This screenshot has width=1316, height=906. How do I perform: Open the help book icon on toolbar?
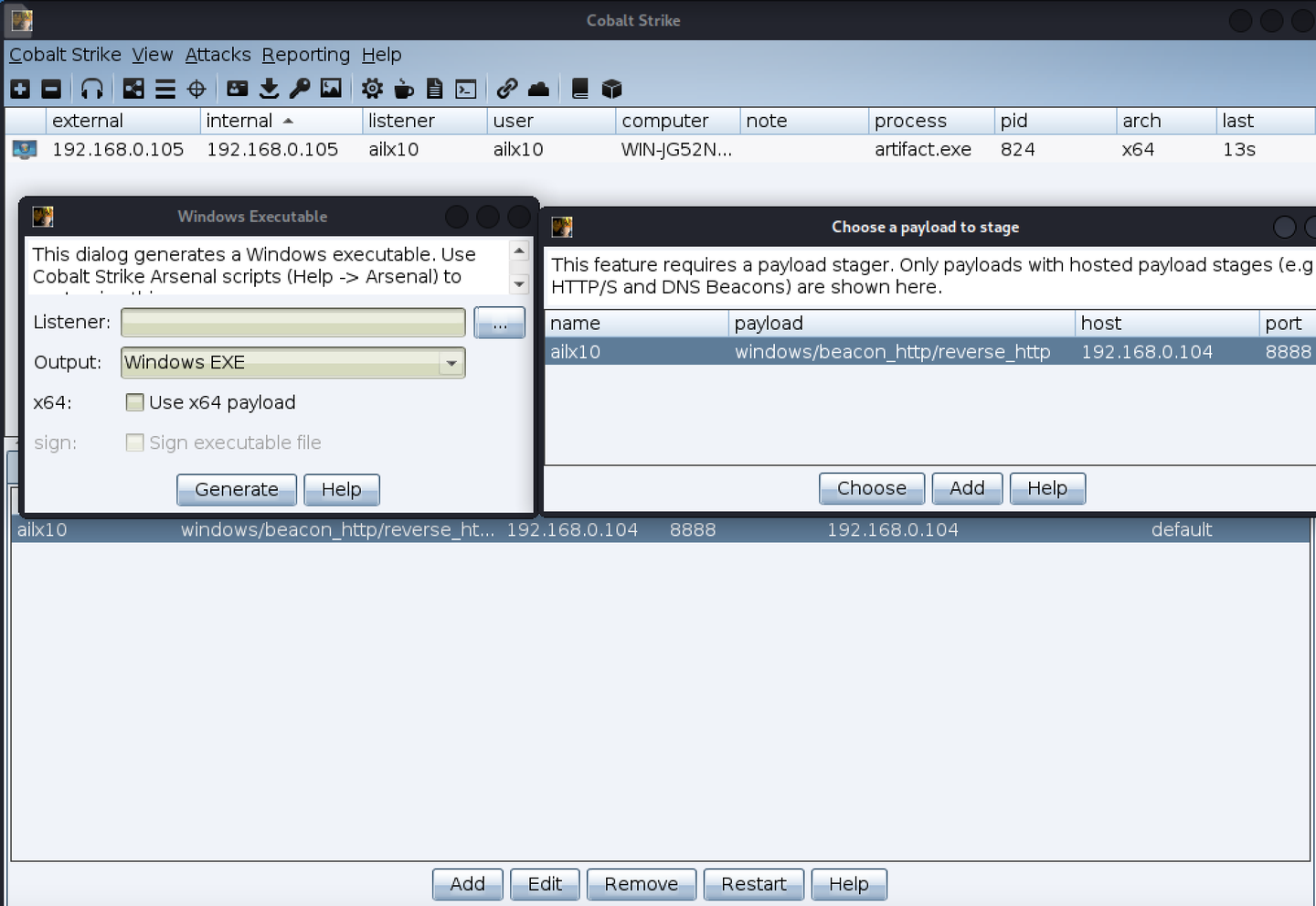(578, 88)
